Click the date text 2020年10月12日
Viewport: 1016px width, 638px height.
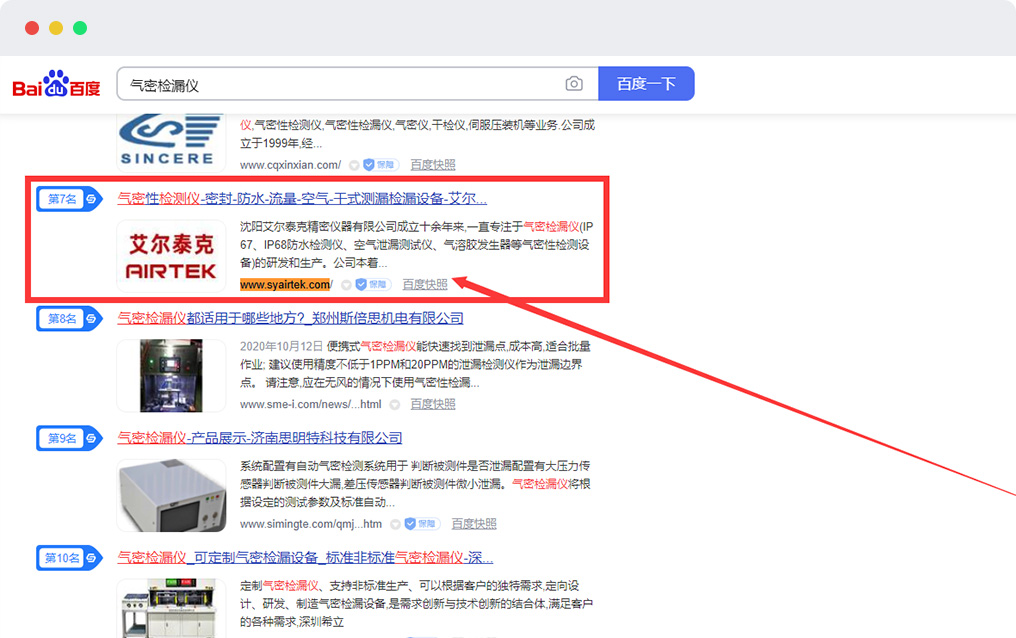tap(281, 347)
